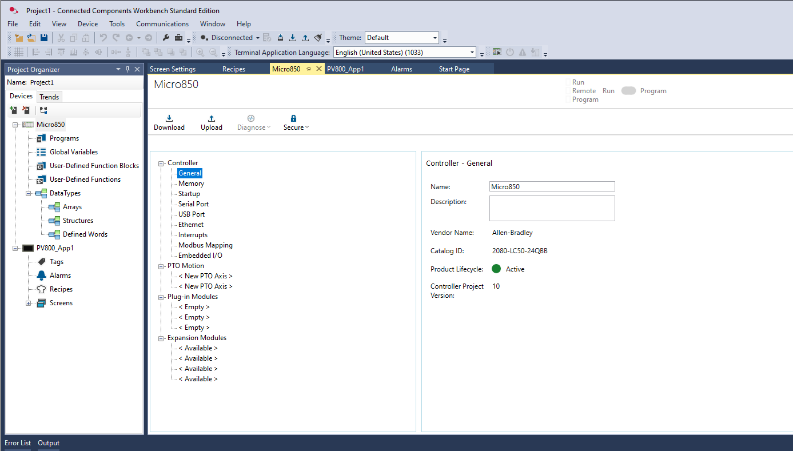Open the Communications menu
793x451 pixels.
(162, 24)
